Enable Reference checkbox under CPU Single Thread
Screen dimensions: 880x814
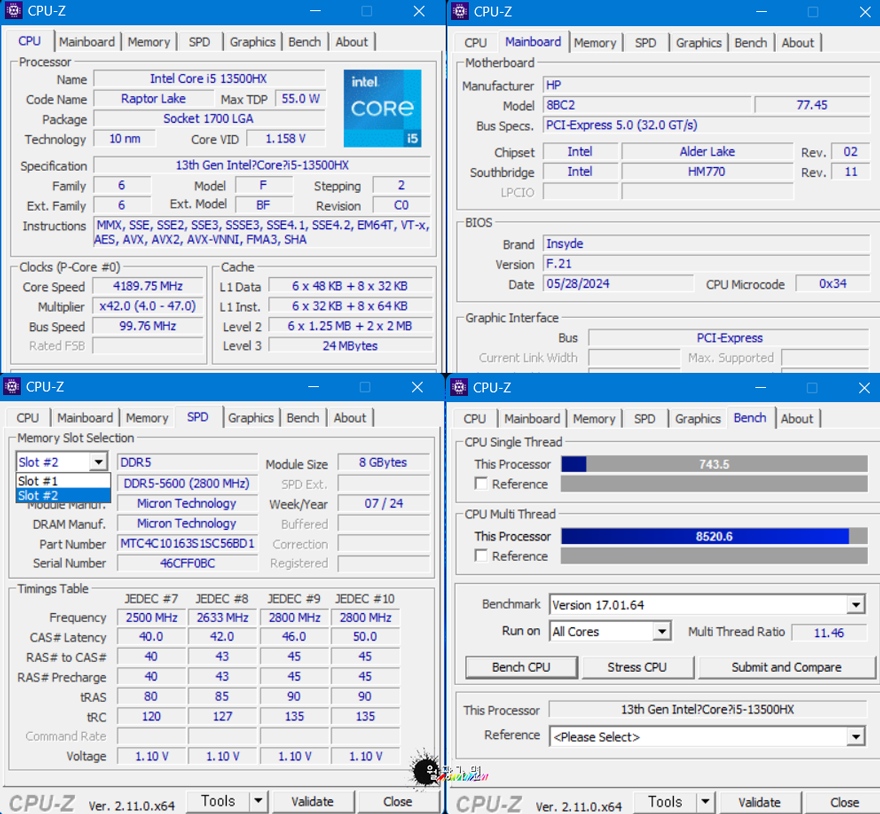click(x=482, y=484)
